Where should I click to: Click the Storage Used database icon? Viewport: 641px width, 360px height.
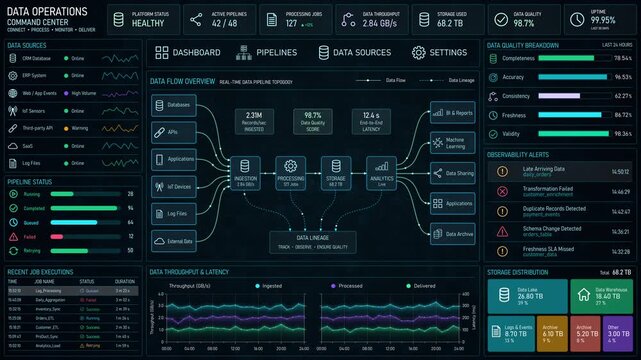click(424, 20)
